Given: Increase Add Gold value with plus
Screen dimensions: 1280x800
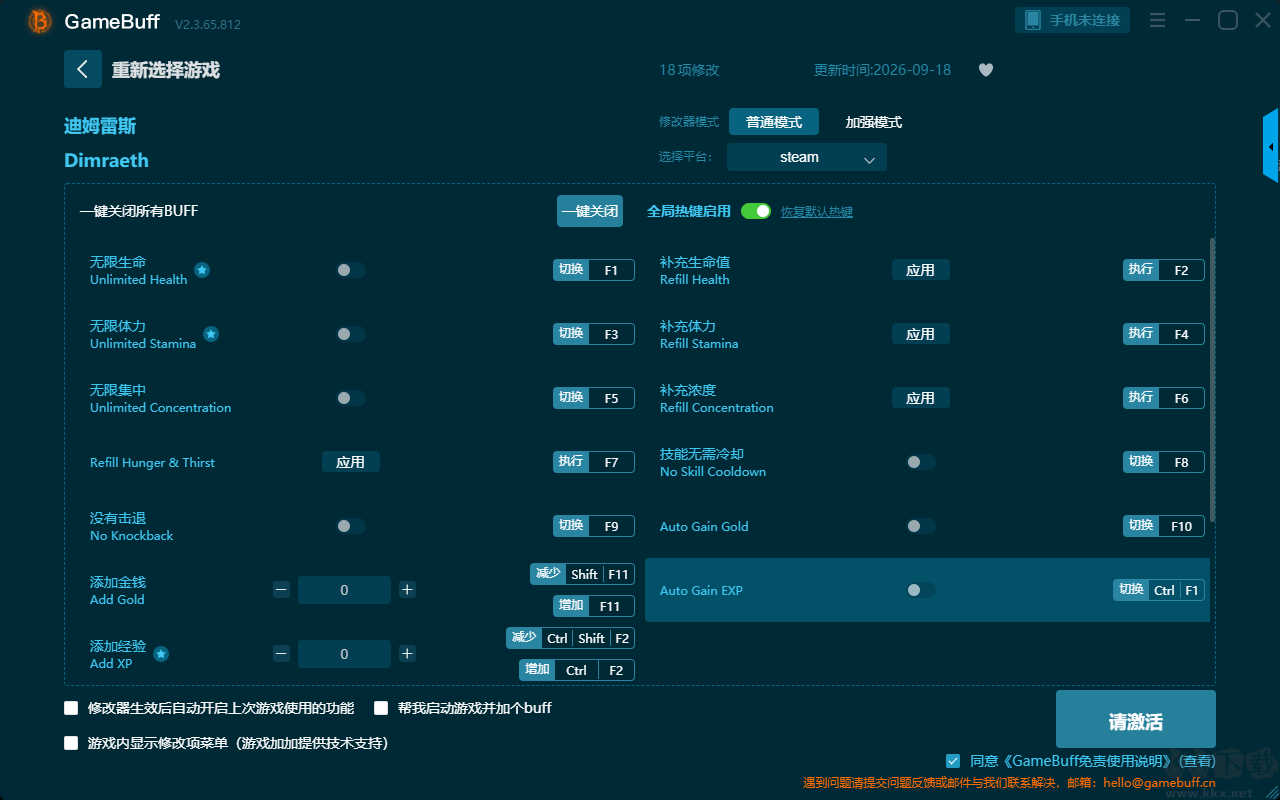Looking at the screenshot, I should 407,590.
